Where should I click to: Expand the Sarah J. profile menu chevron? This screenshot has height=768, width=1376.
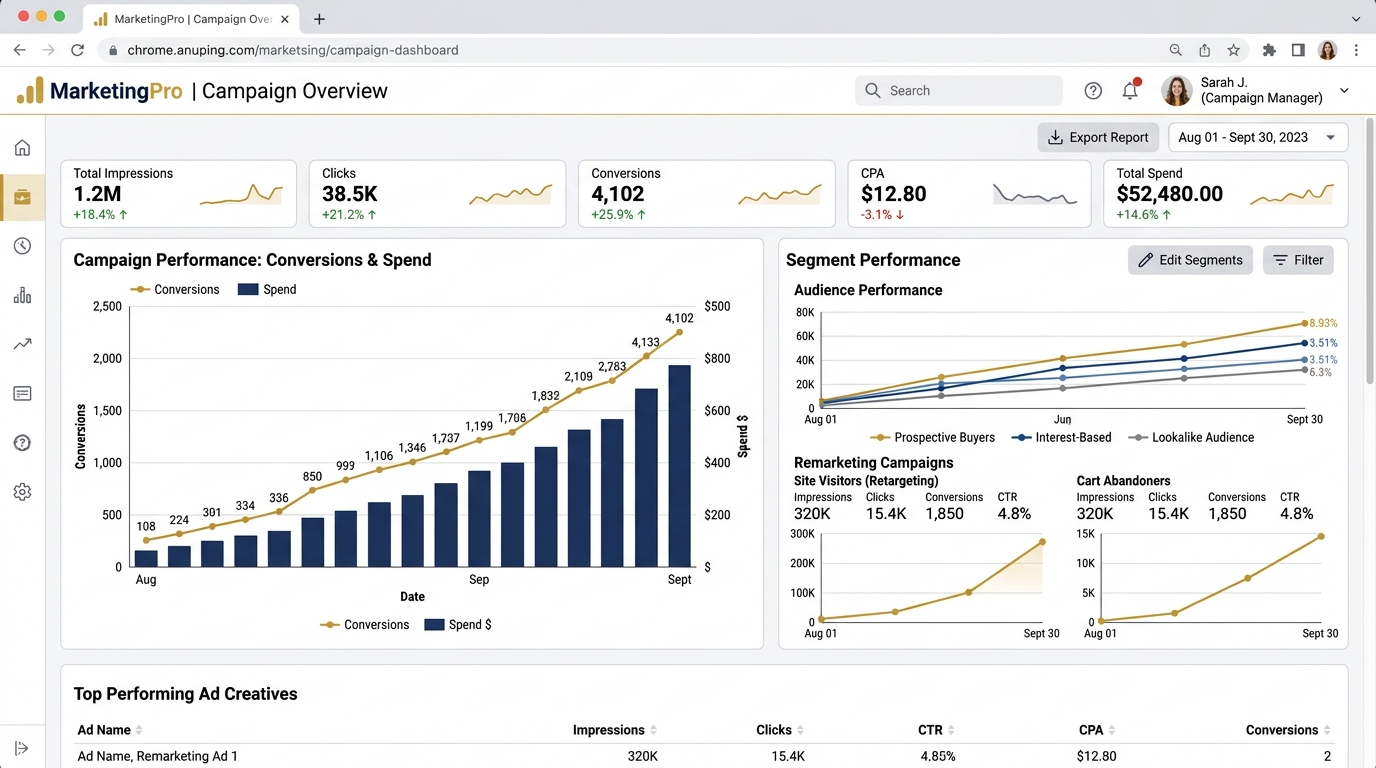(x=1344, y=91)
